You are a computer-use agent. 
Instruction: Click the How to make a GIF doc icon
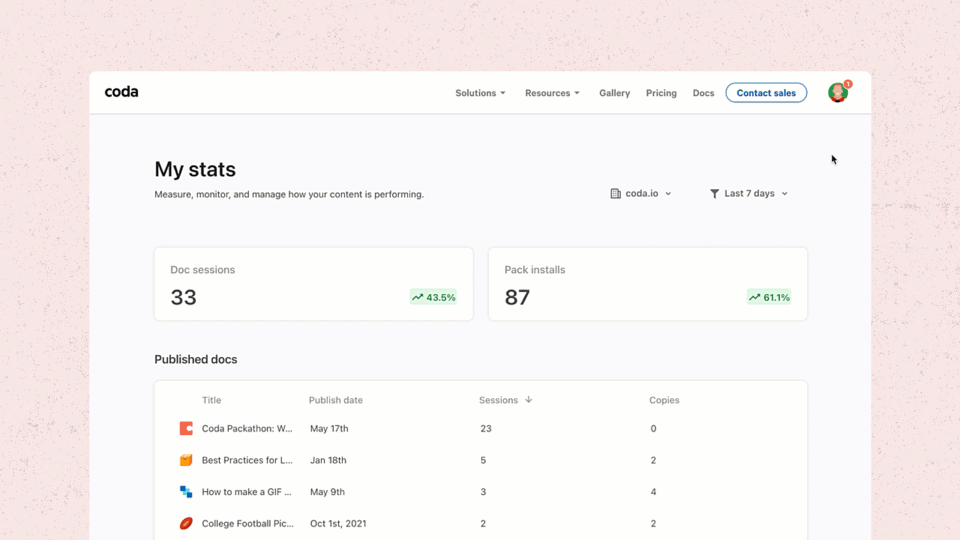[x=186, y=492]
